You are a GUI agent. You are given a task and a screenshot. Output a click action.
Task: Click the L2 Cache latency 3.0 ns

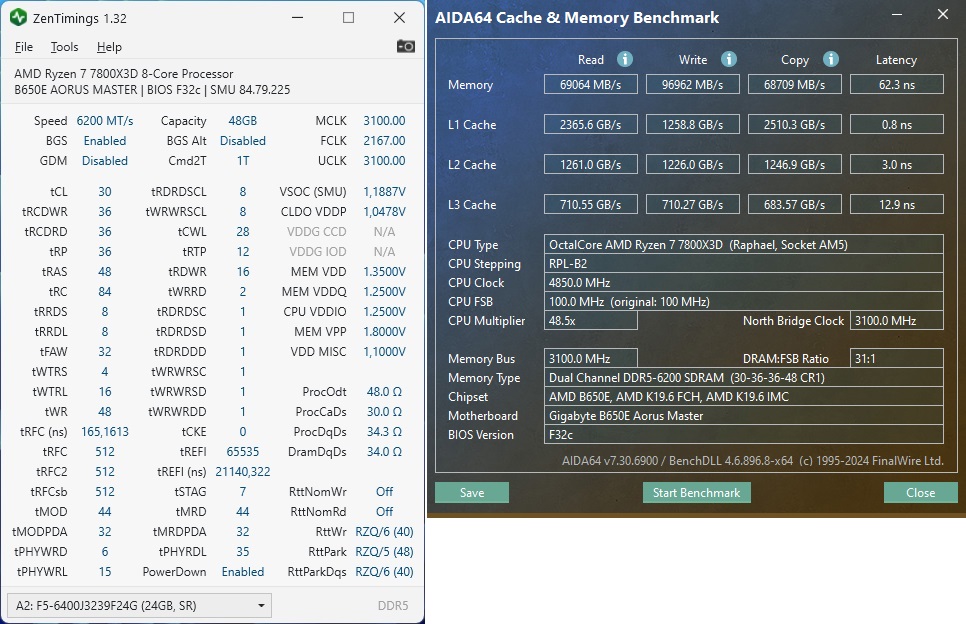(896, 164)
